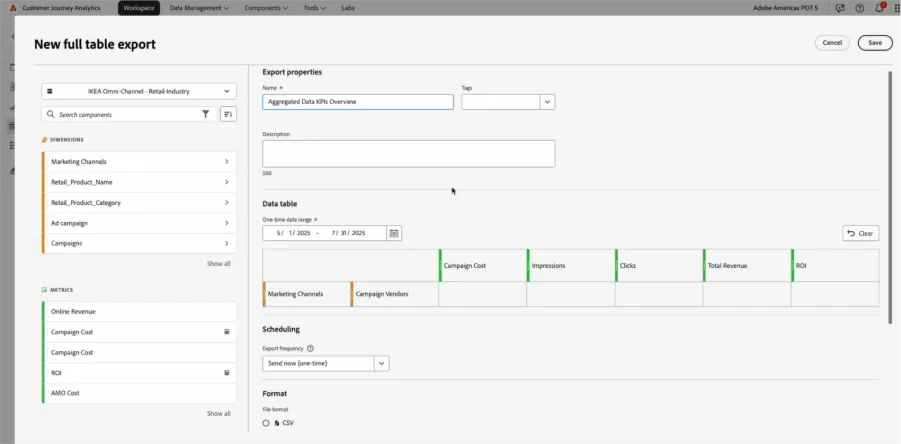Image resolution: width=901 pixels, height=444 pixels.
Task: Open the notifications bell
Action: click(879, 8)
